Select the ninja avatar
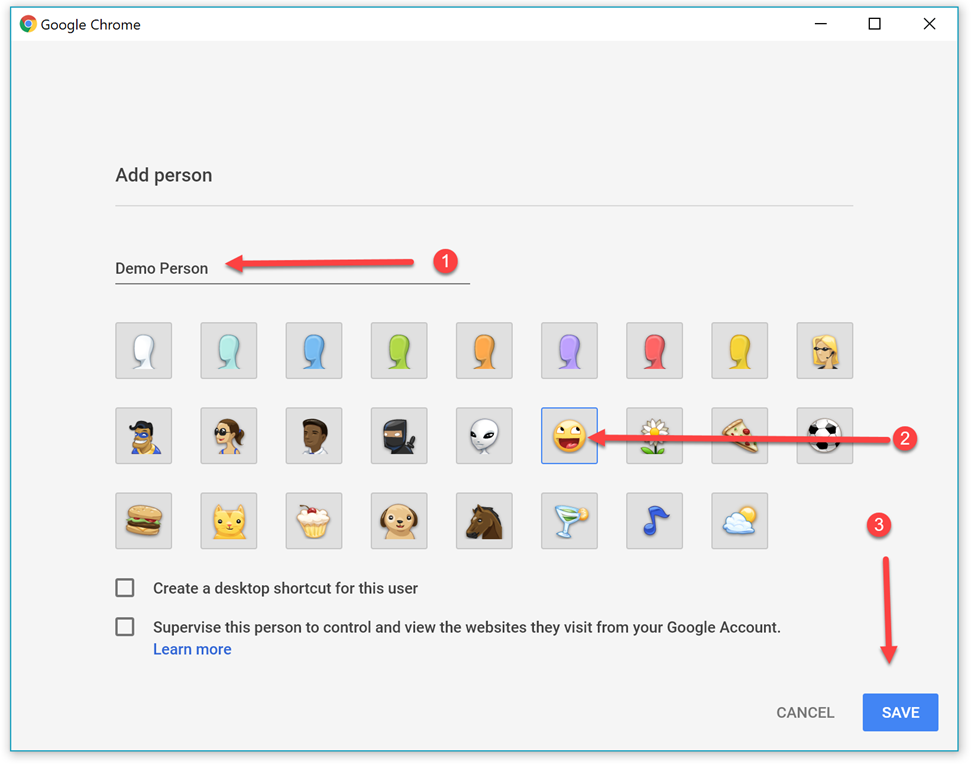Screen dimensions: 971x768 click(x=399, y=435)
